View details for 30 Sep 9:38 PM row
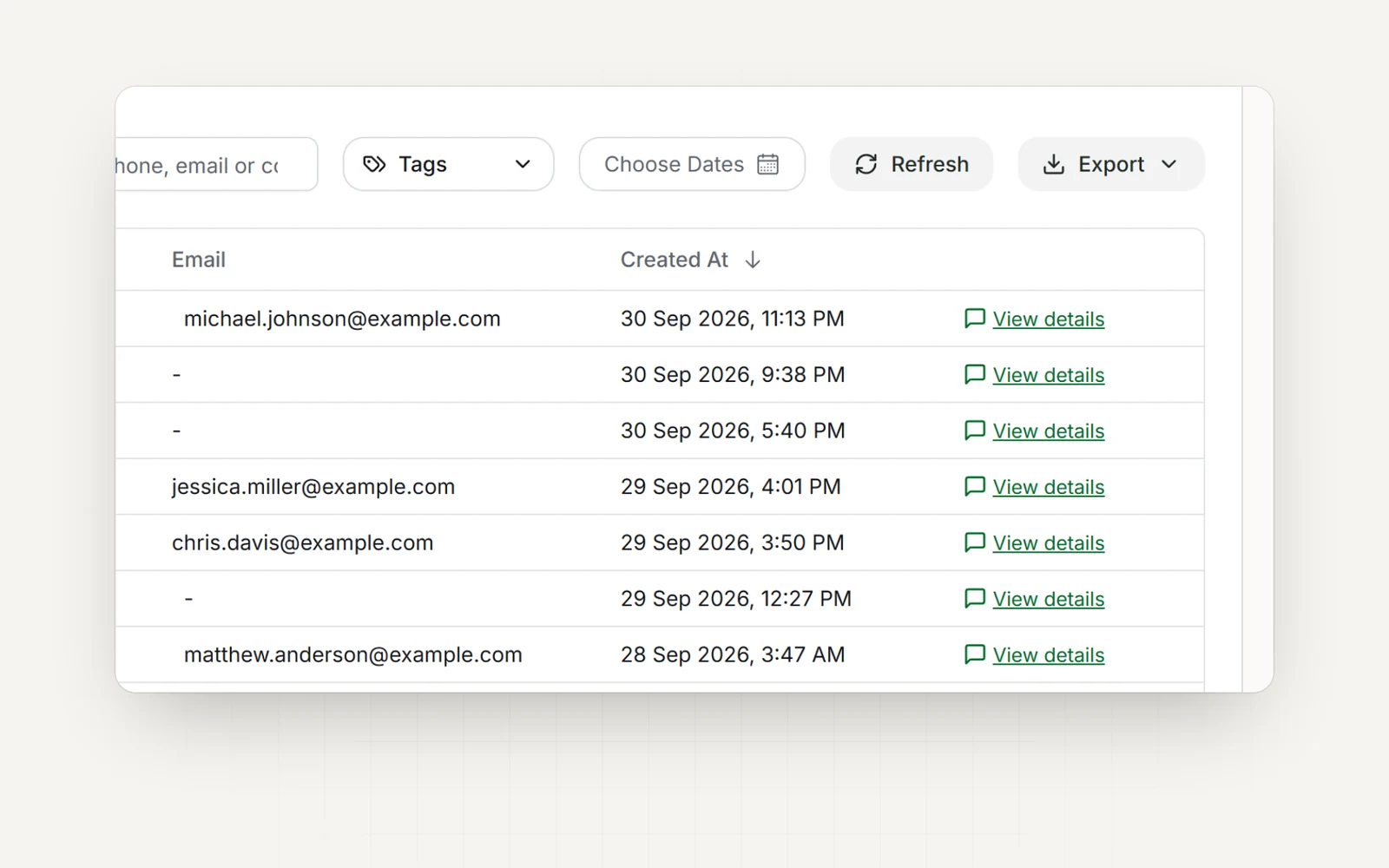 point(1049,375)
